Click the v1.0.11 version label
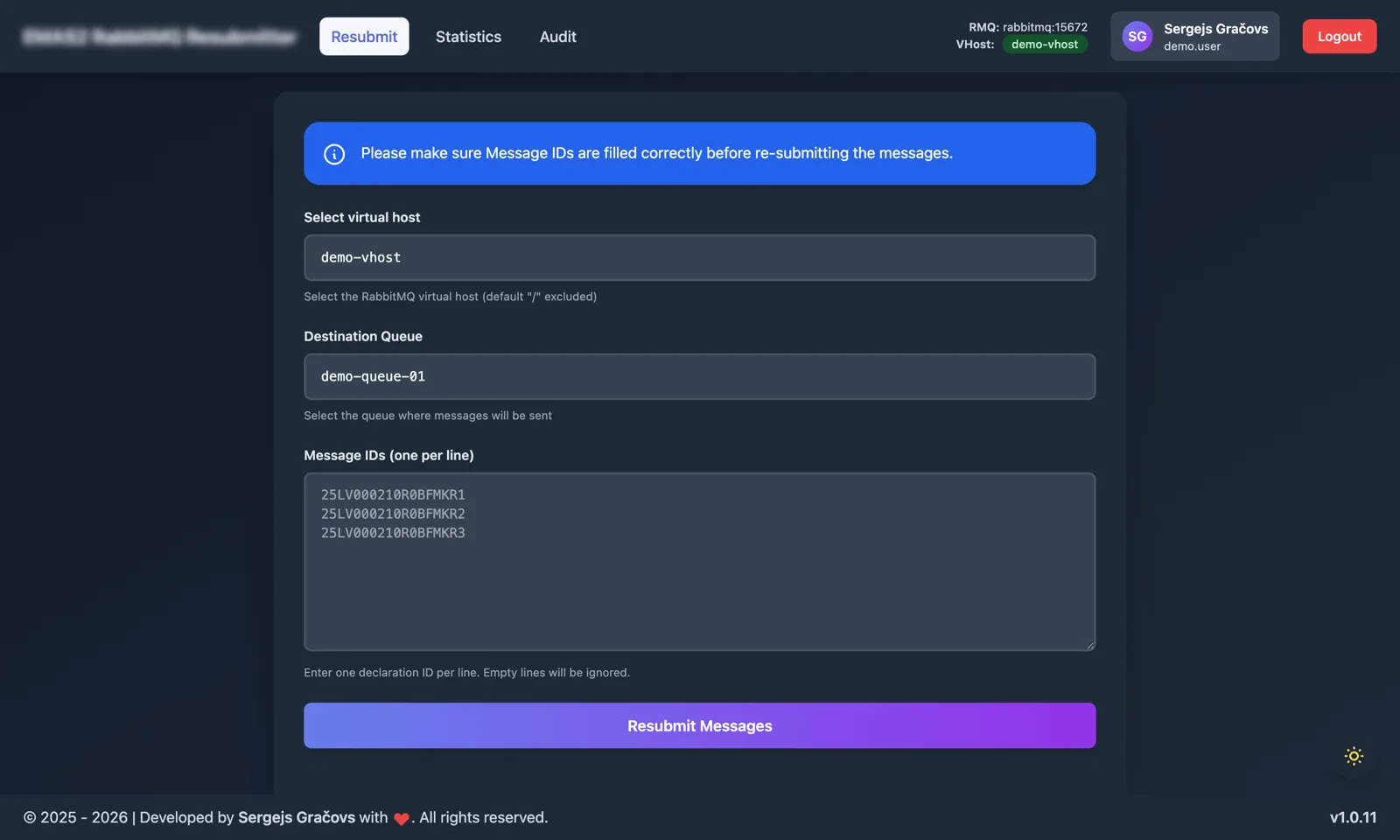This screenshot has width=1400, height=840. [x=1353, y=817]
